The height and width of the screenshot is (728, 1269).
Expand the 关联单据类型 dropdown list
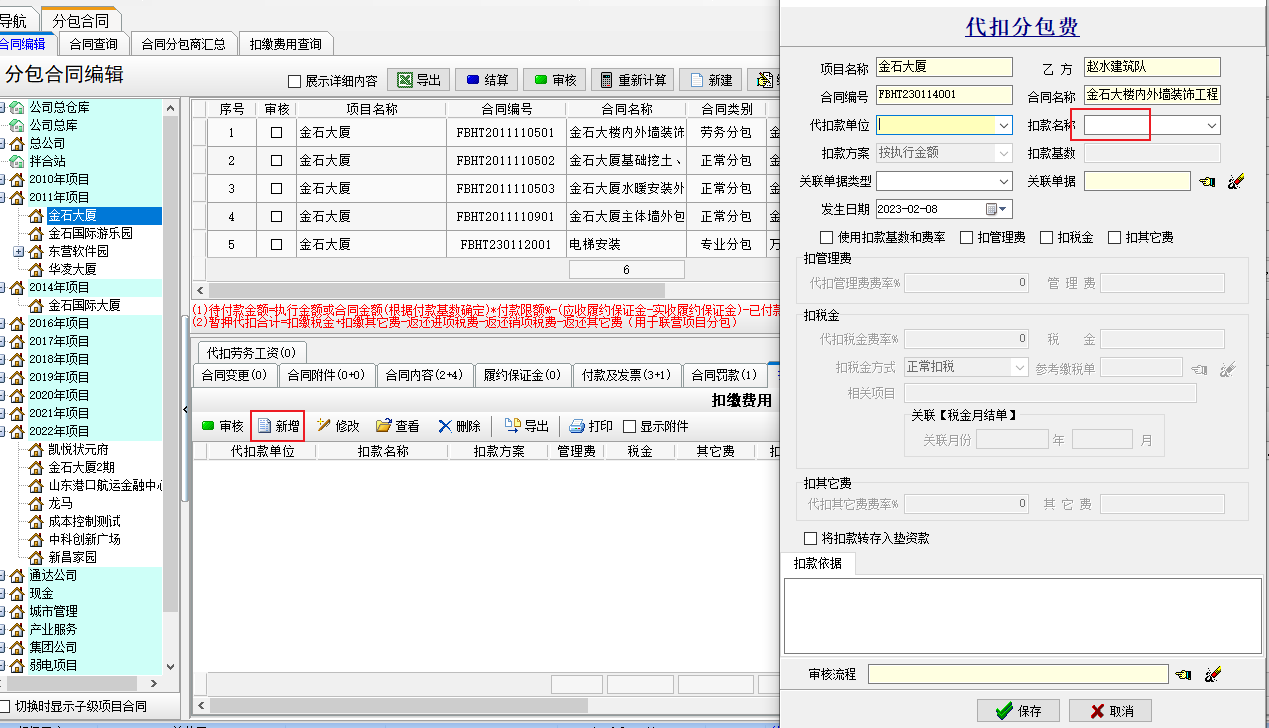pos(1004,181)
